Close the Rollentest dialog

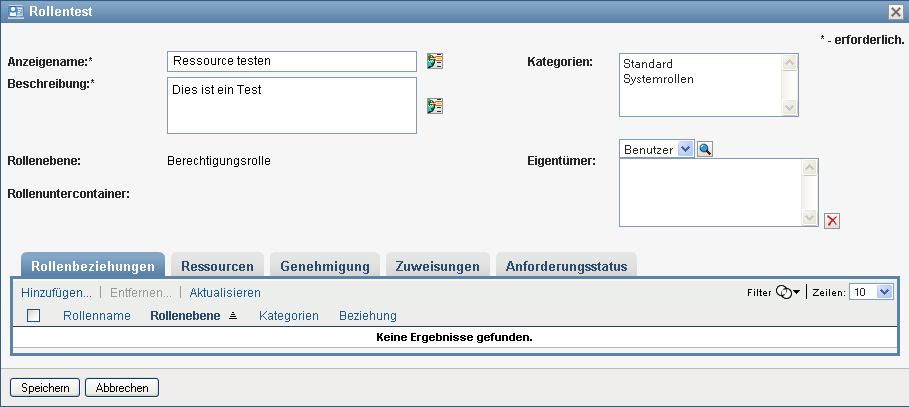[x=896, y=11]
